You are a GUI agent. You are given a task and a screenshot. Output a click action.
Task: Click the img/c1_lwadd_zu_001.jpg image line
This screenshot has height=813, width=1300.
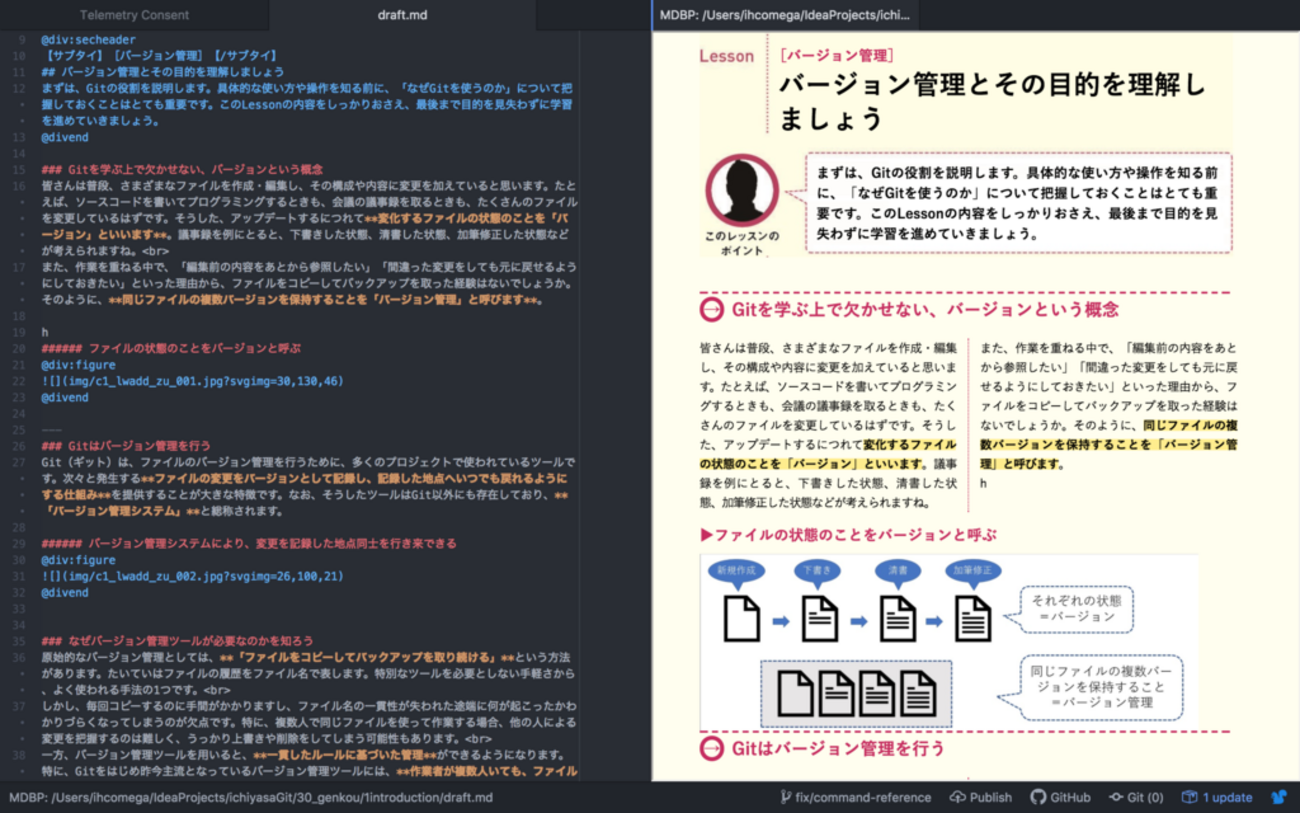click(192, 381)
